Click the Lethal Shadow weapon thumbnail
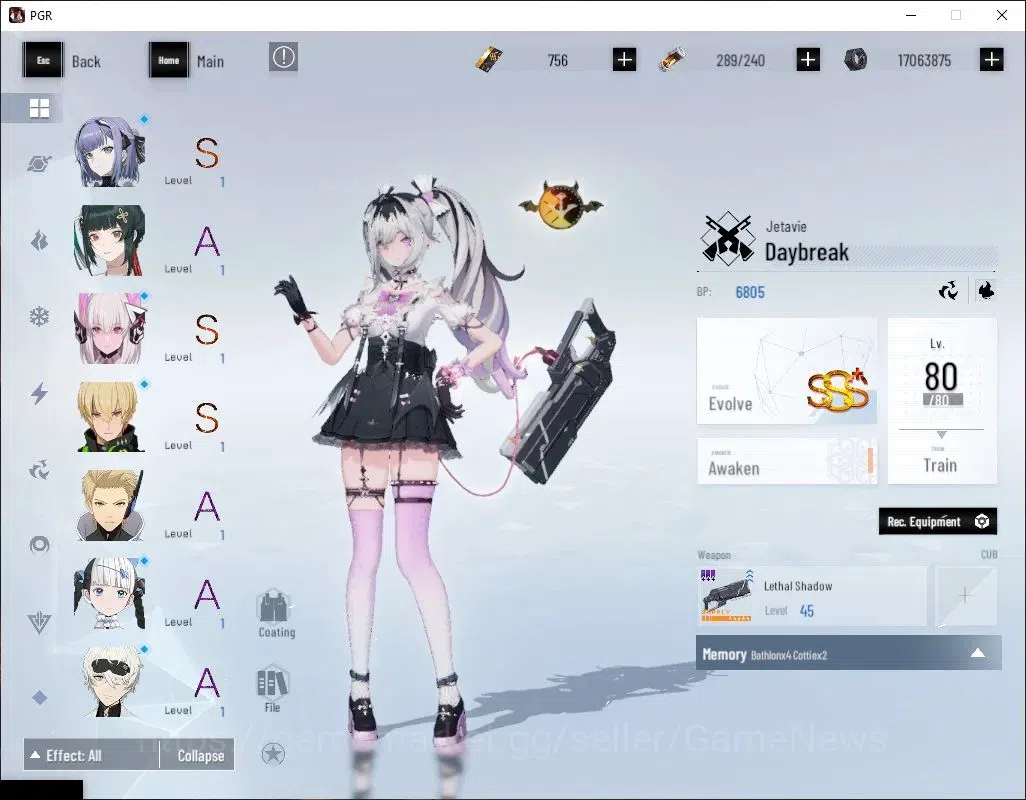The height and width of the screenshot is (800, 1026). pyautogui.click(x=726, y=596)
